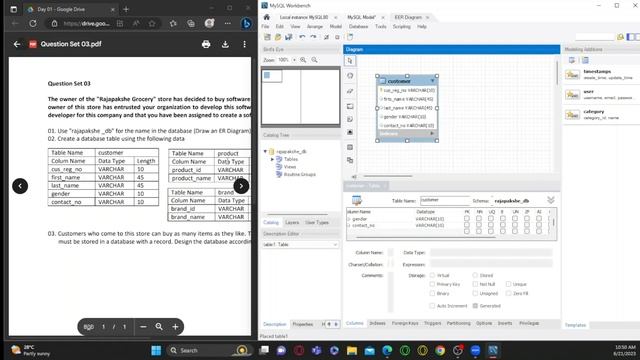Image resolution: width=640 pixels, height=360 pixels.
Task: Click the Table Name input field
Action: [444, 200]
